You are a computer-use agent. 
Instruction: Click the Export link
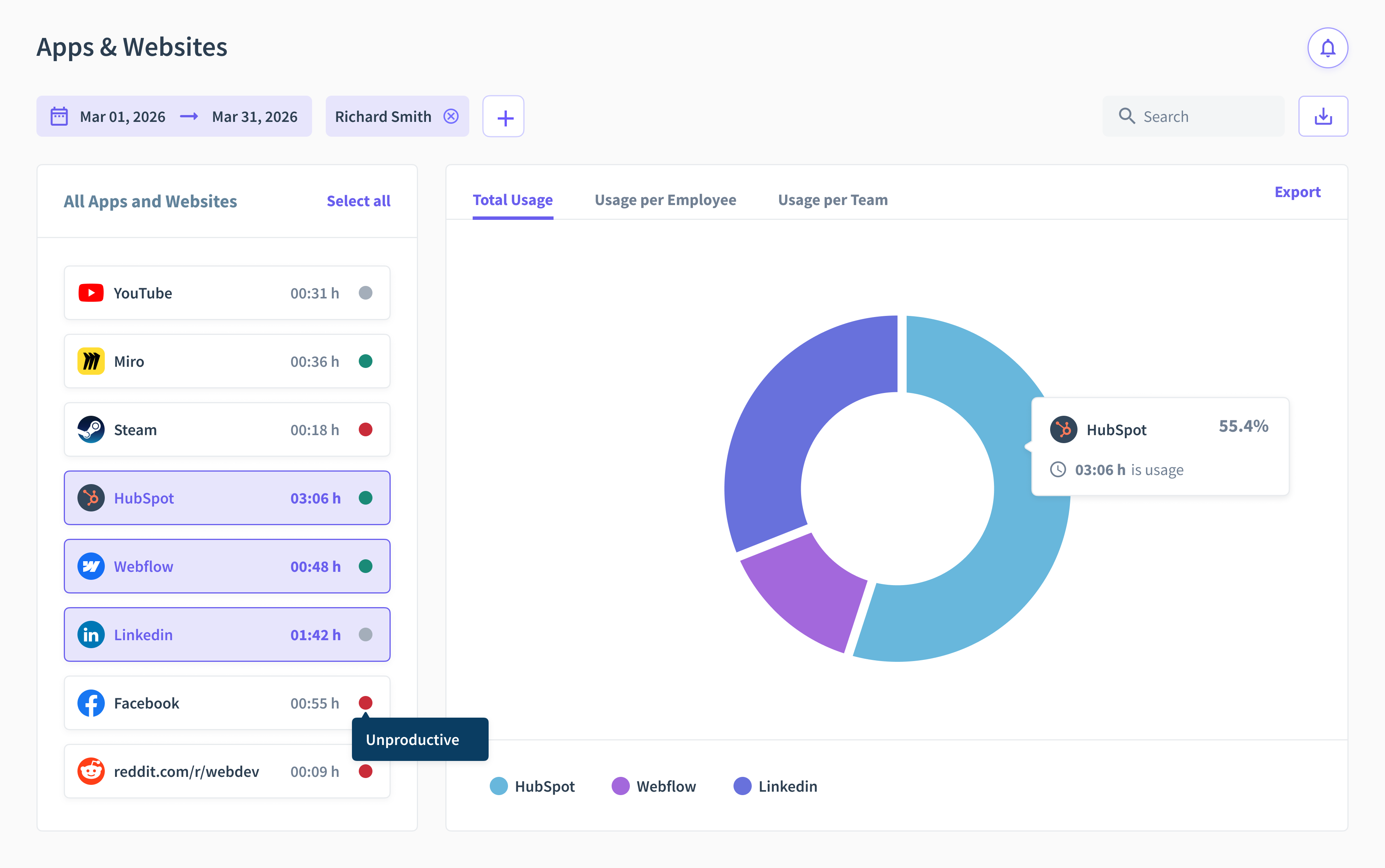click(1297, 192)
